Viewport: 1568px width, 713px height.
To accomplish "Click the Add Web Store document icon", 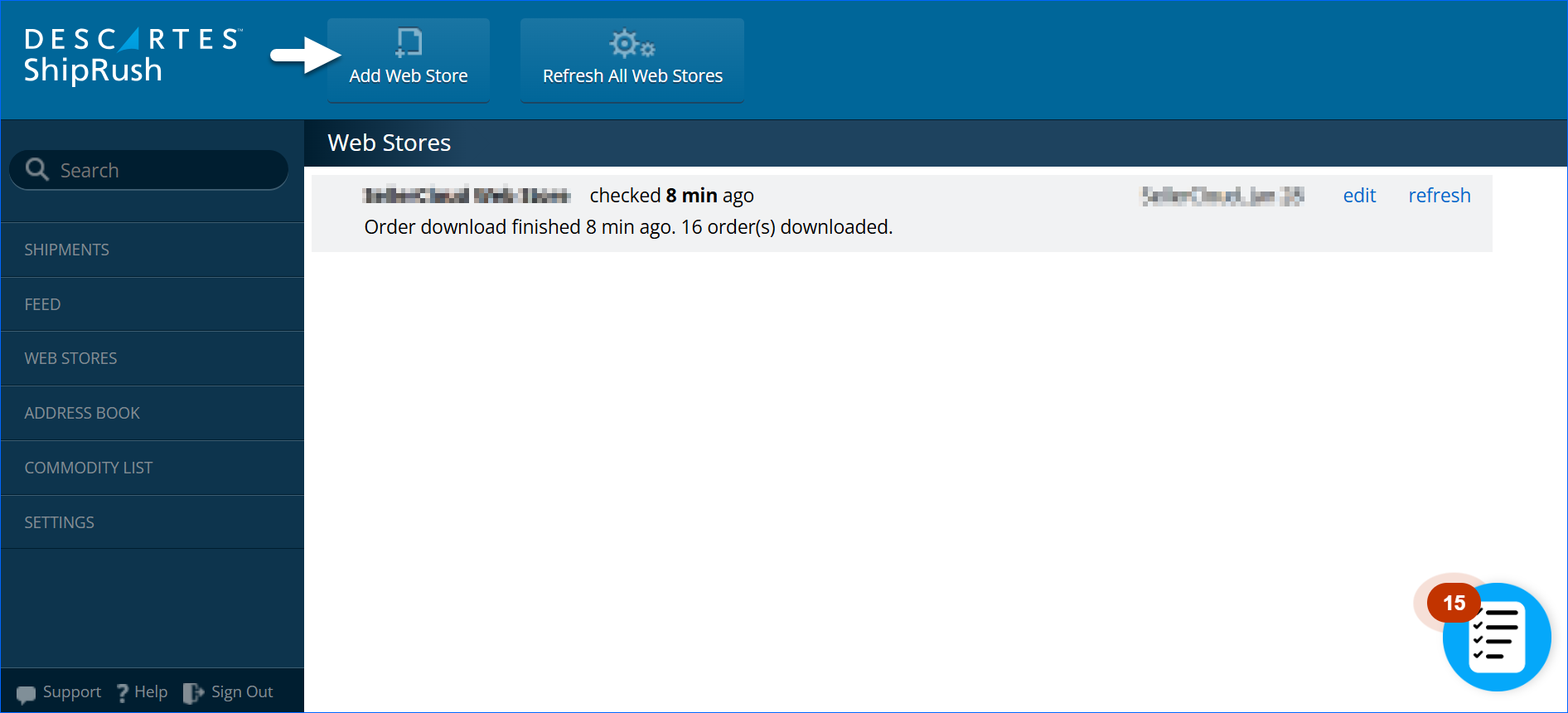I will click(x=409, y=42).
